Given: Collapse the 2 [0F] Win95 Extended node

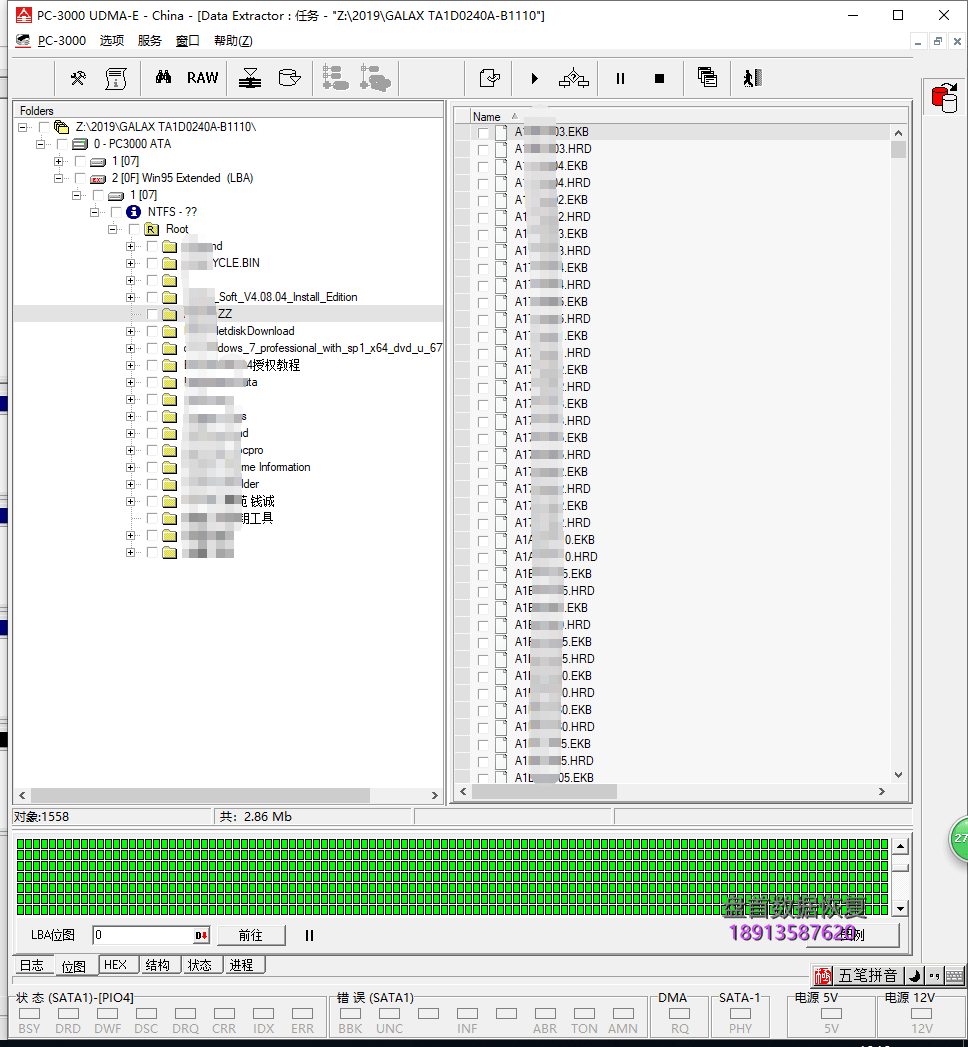Looking at the screenshot, I should click(x=59, y=178).
